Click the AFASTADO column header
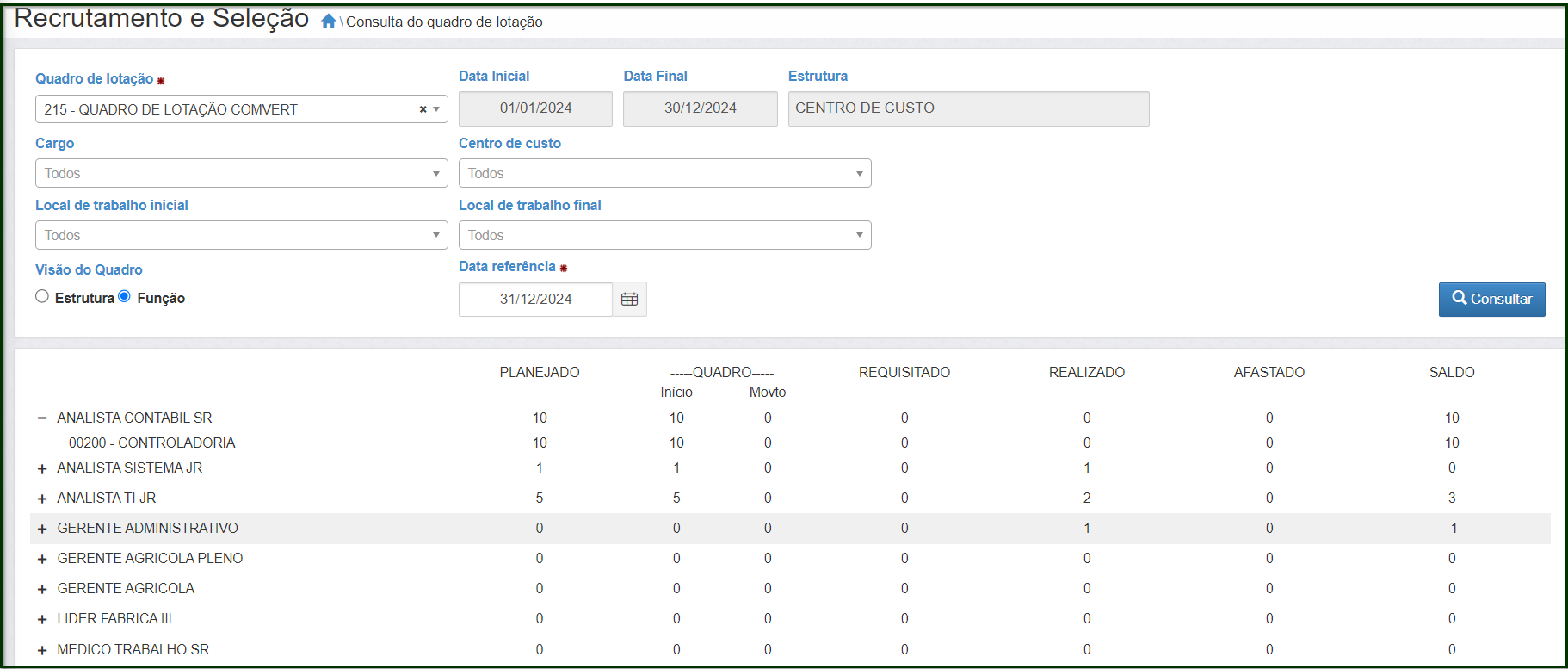 tap(1269, 372)
